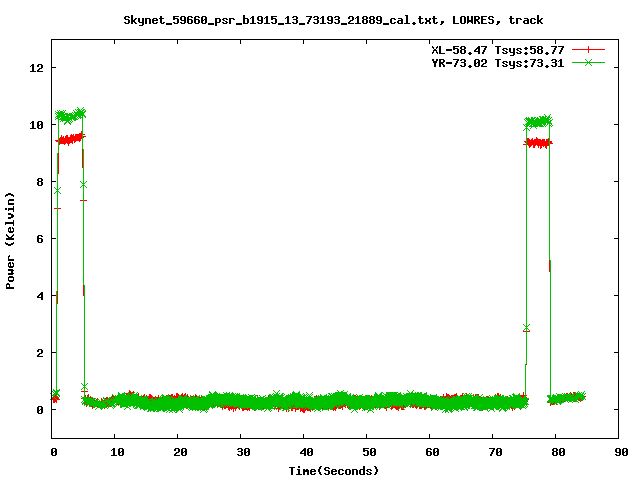The height and width of the screenshot is (480, 640).
Task: Click the x-axis tick label 90
Action: [621, 452]
